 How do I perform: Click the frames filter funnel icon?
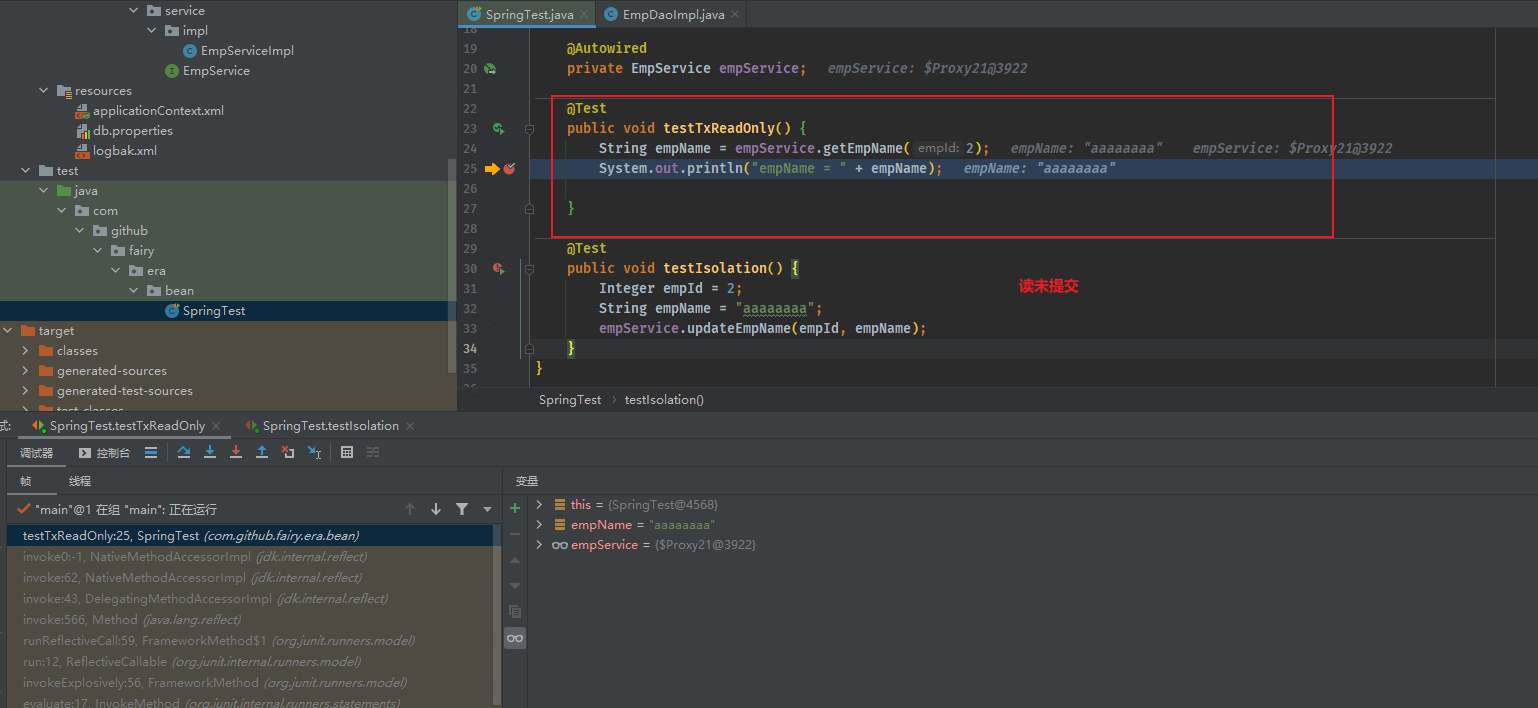tap(462, 509)
